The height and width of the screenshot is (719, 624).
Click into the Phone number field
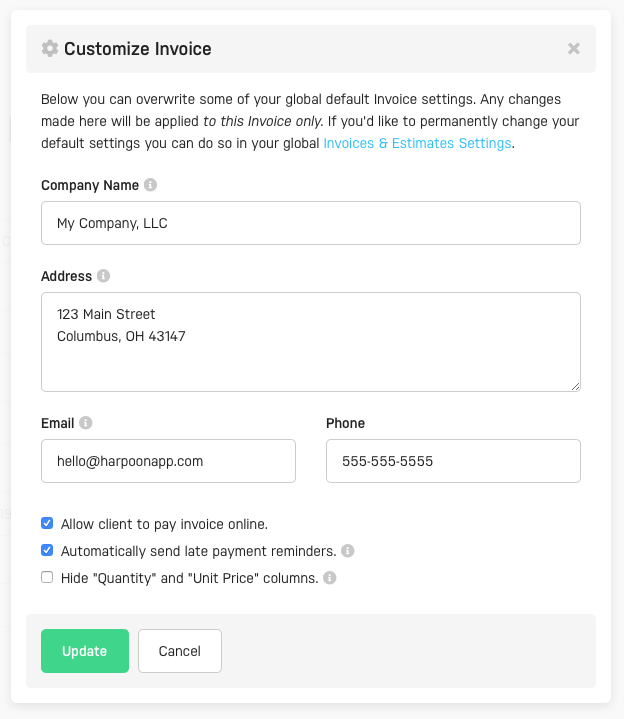tap(453, 461)
